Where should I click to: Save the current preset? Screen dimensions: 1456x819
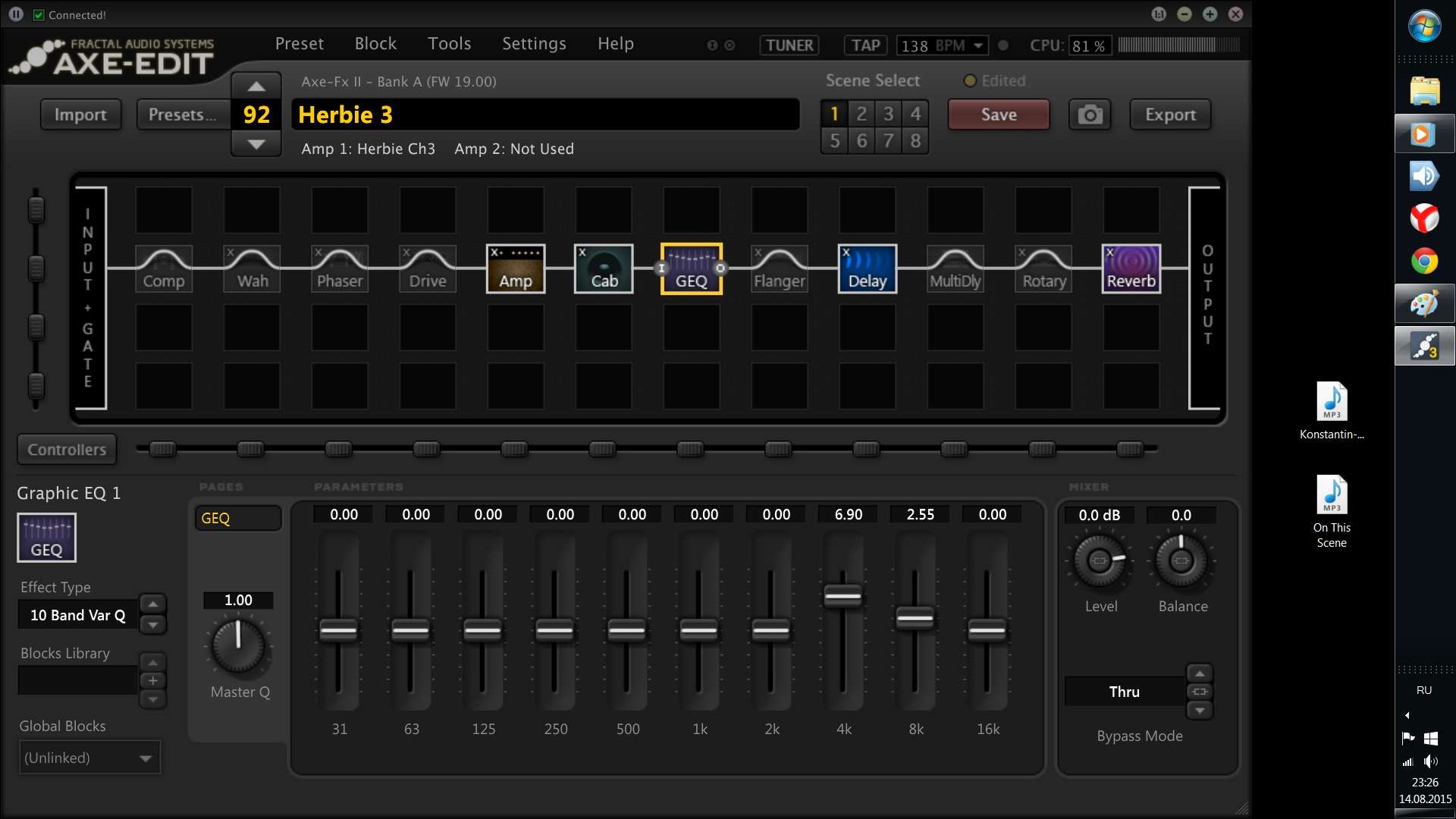point(999,115)
